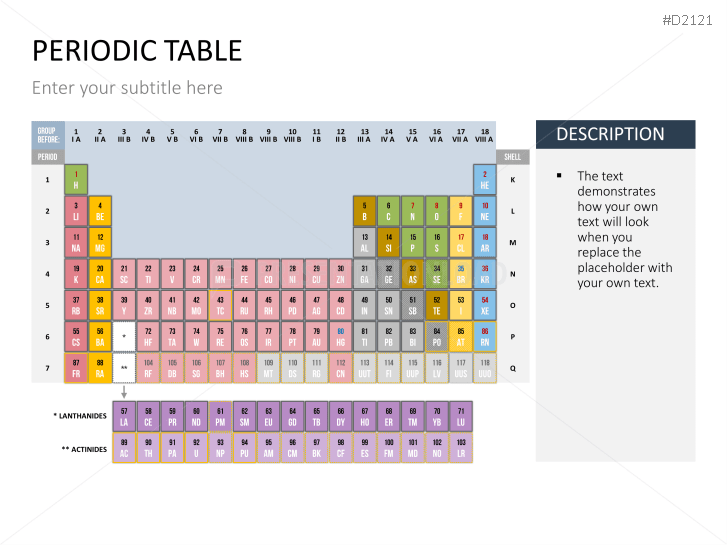
Task: Select the Iron (FE) element tile
Action: (x=245, y=274)
